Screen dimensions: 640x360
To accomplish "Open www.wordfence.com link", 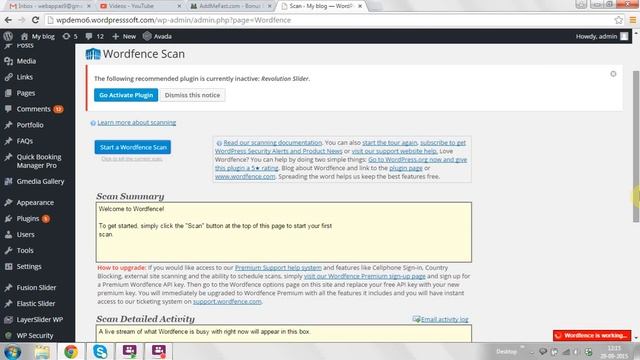I will point(245,177).
